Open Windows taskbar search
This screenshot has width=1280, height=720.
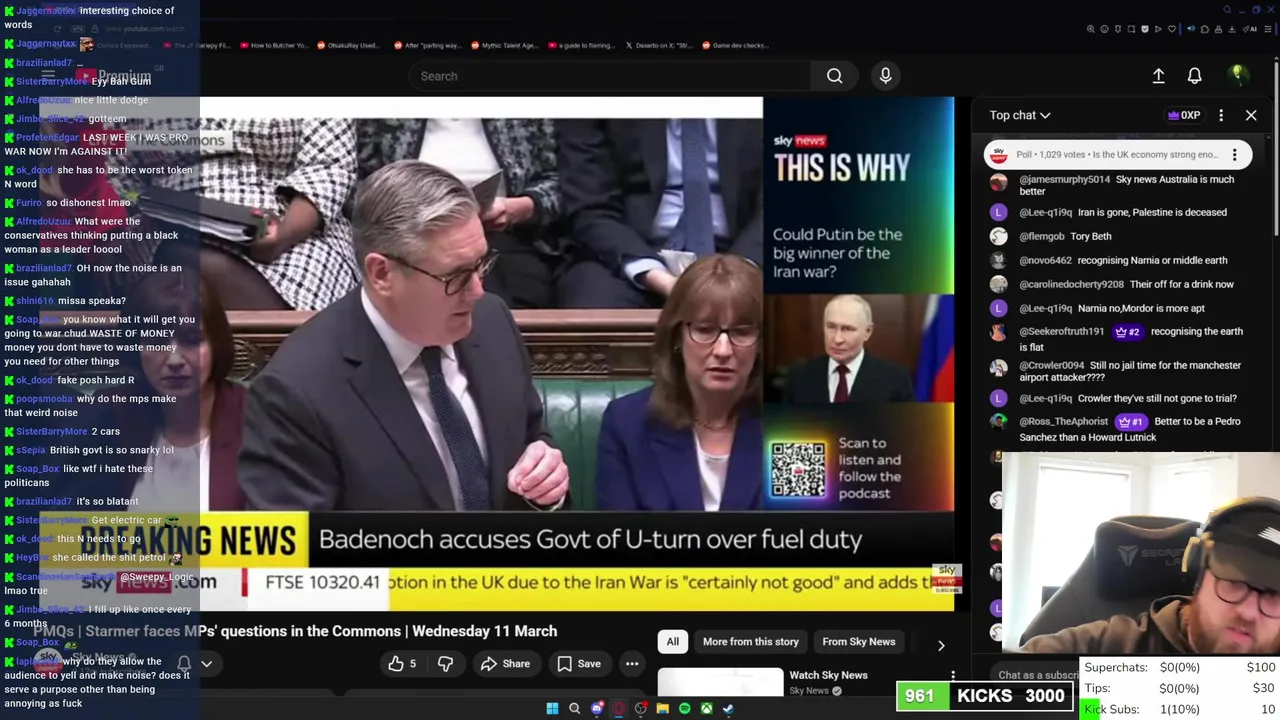pos(574,708)
